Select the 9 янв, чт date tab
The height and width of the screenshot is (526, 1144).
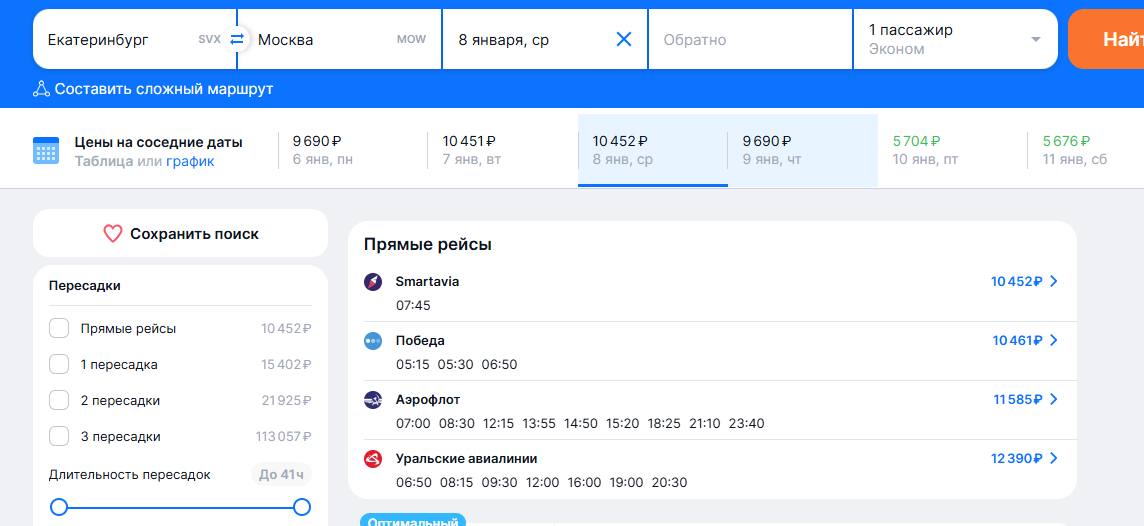point(803,150)
